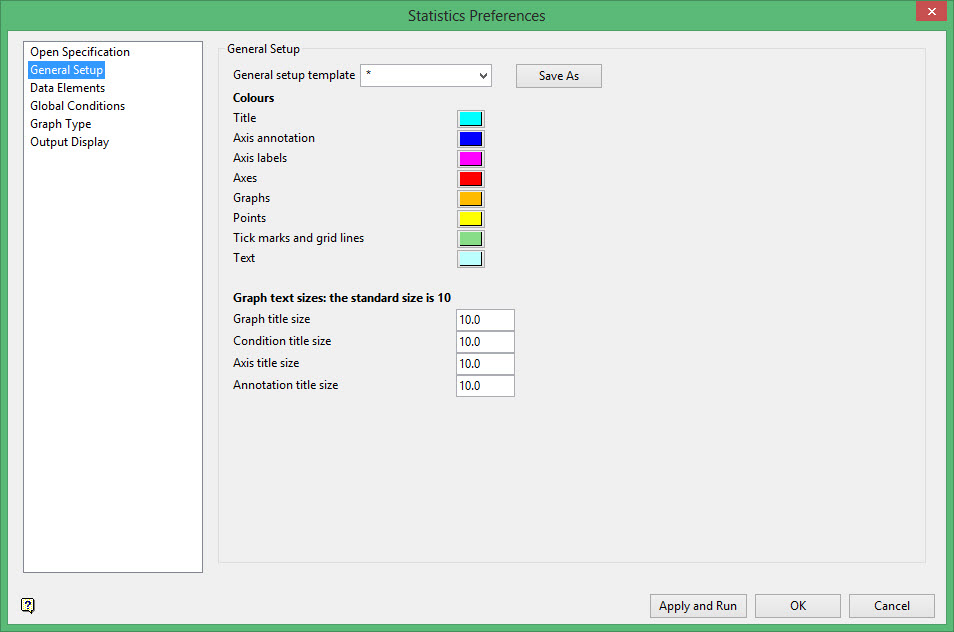The width and height of the screenshot is (954, 632).
Task: Switch to the Output Display section
Action: click(x=69, y=142)
